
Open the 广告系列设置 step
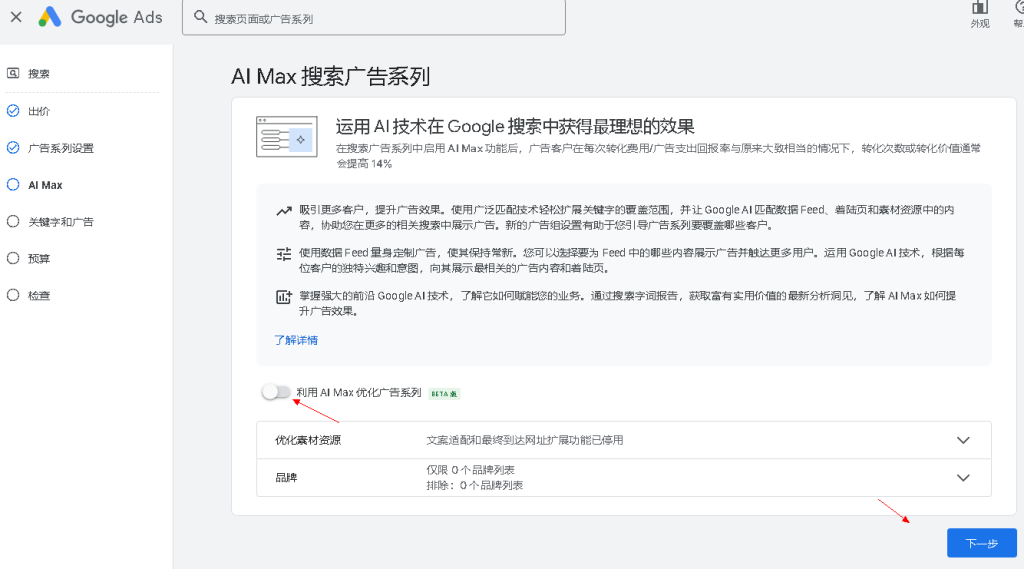click(61, 148)
